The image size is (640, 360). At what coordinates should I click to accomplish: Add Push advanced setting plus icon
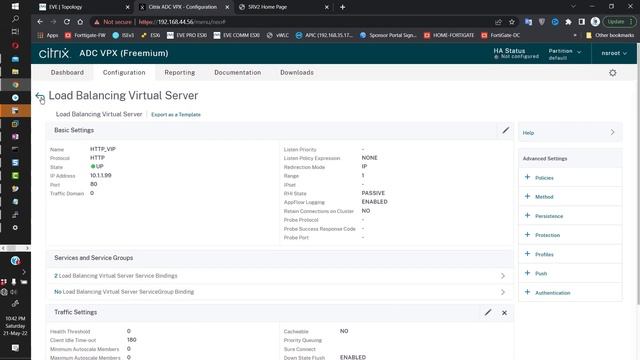[x=527, y=273]
